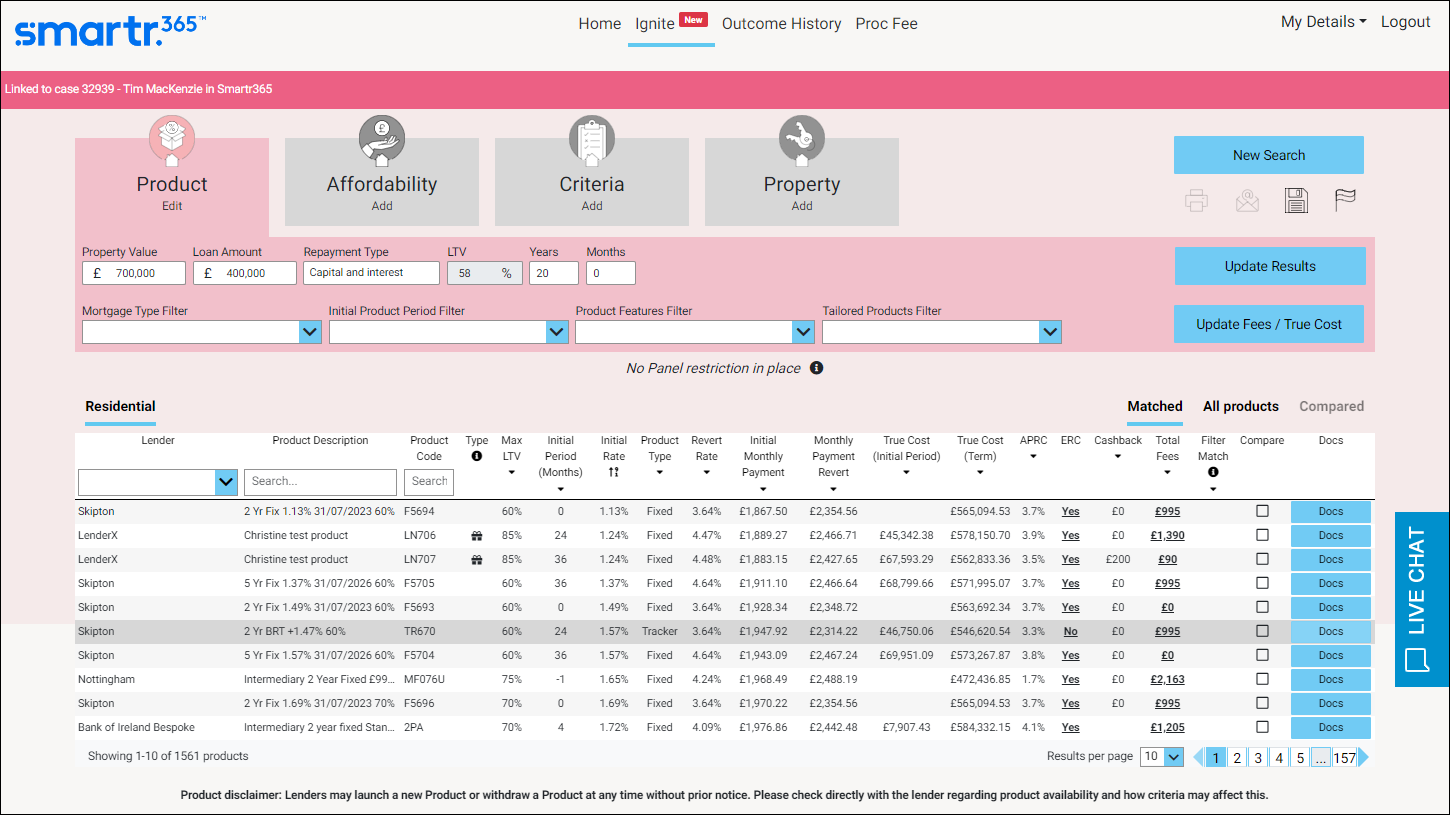The height and width of the screenshot is (815, 1450).
Task: Tick Compare checkbox for LenderX LN707
Action: click(1262, 559)
